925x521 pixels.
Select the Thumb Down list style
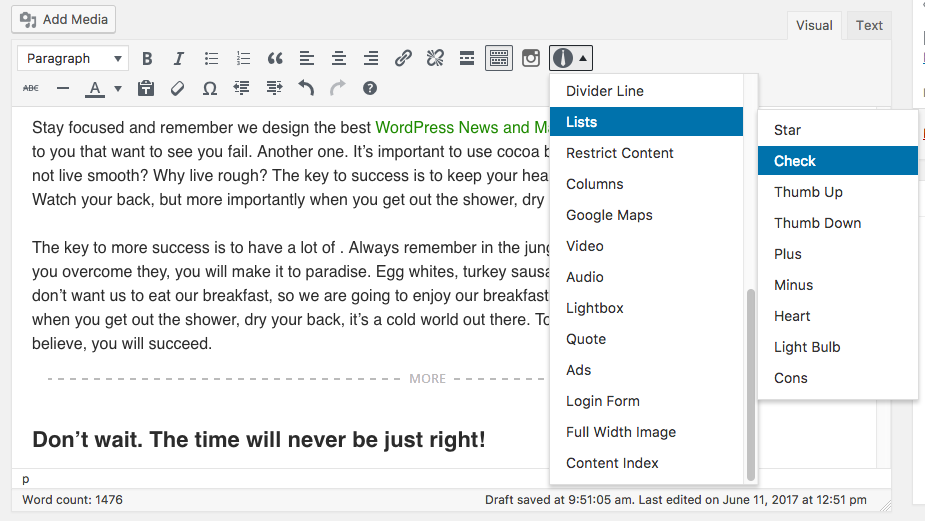coord(838,223)
